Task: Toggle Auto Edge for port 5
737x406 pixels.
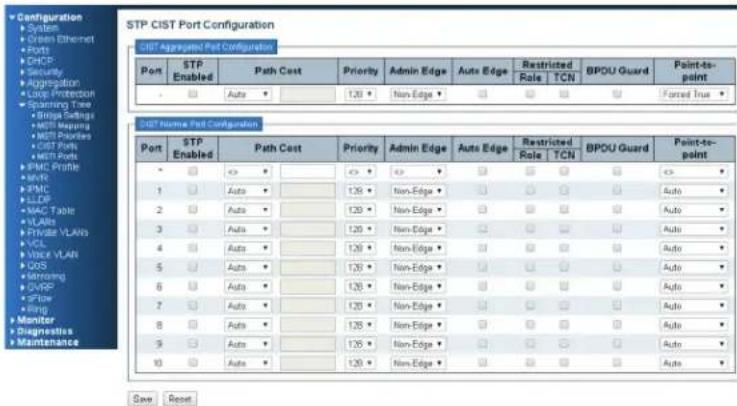Action: click(x=482, y=267)
